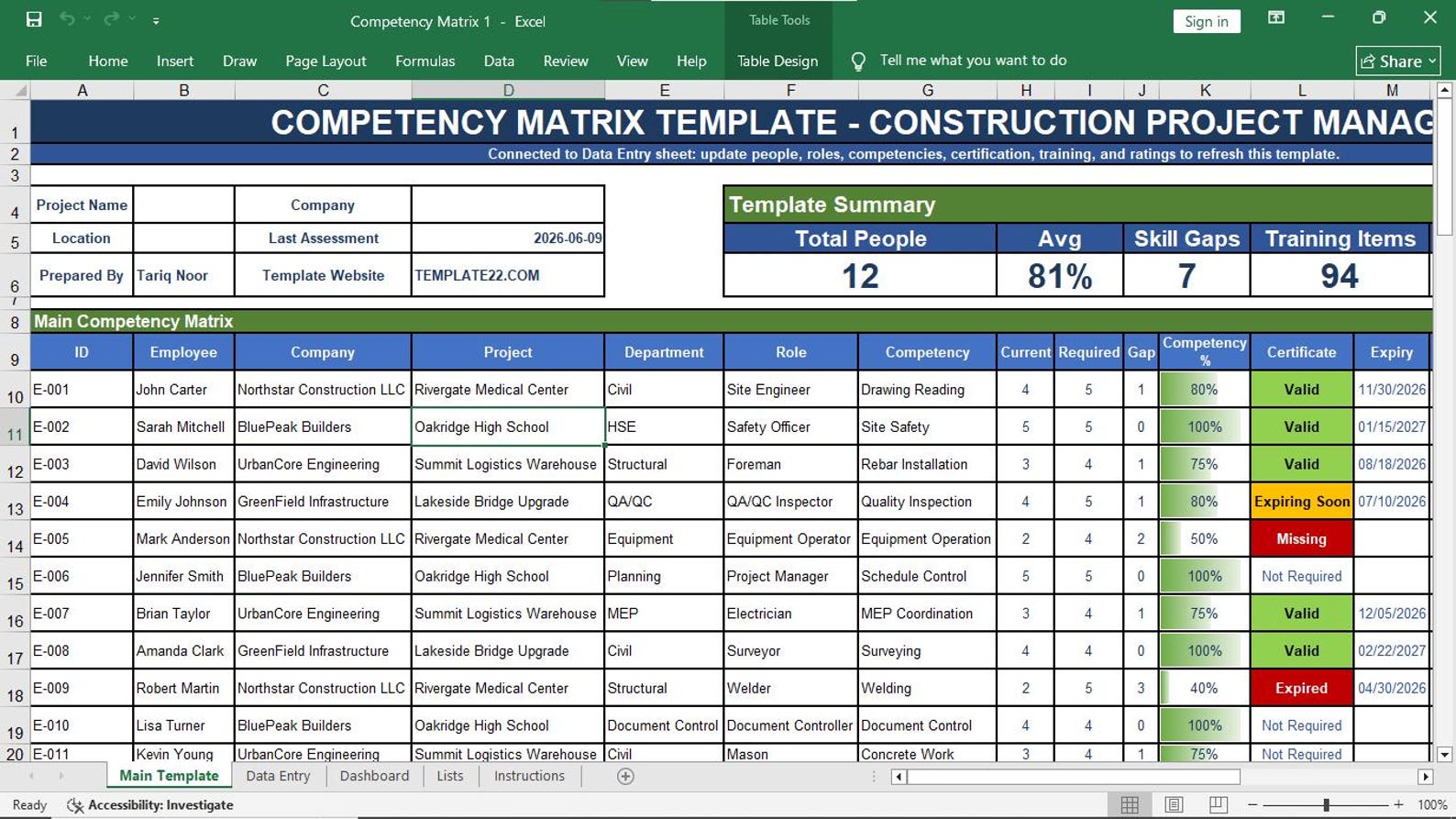Switch to Page Break Preview icon
This screenshot has height=819, width=1456.
tap(1218, 805)
